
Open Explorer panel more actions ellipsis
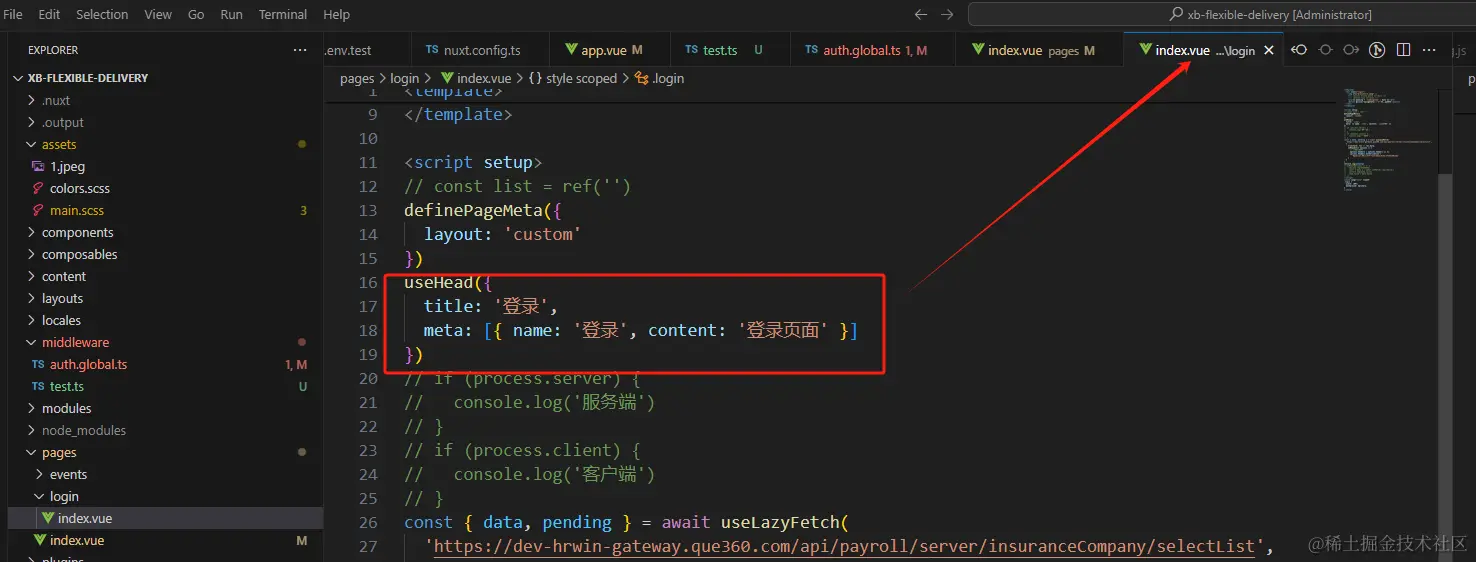point(300,50)
